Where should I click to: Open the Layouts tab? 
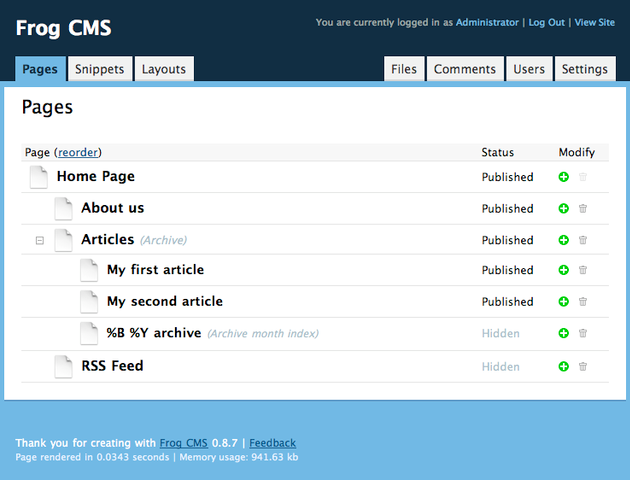164,69
